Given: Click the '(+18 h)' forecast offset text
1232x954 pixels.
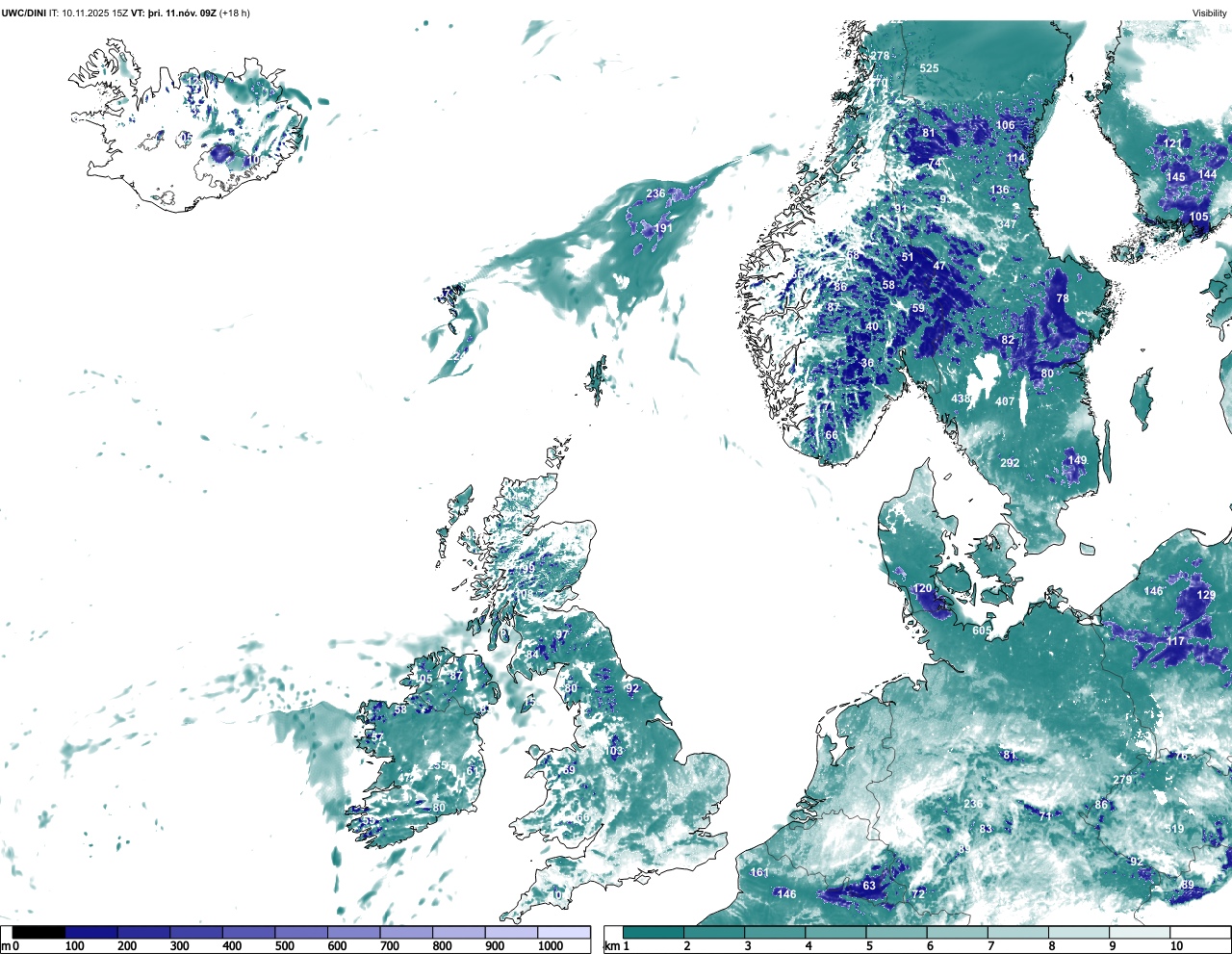Looking at the screenshot, I should 235,13.
